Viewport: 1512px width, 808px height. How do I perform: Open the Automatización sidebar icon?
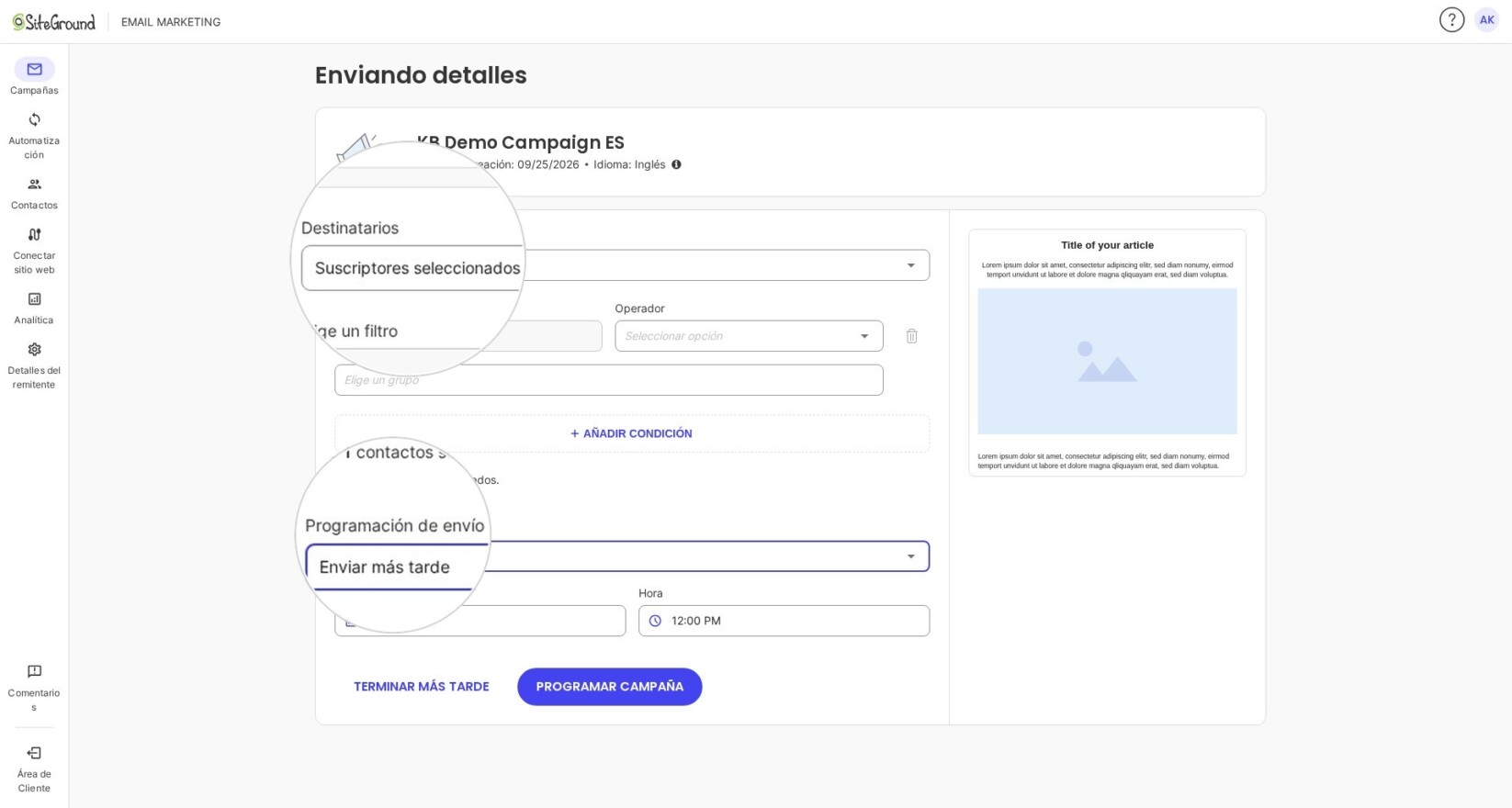point(34,120)
